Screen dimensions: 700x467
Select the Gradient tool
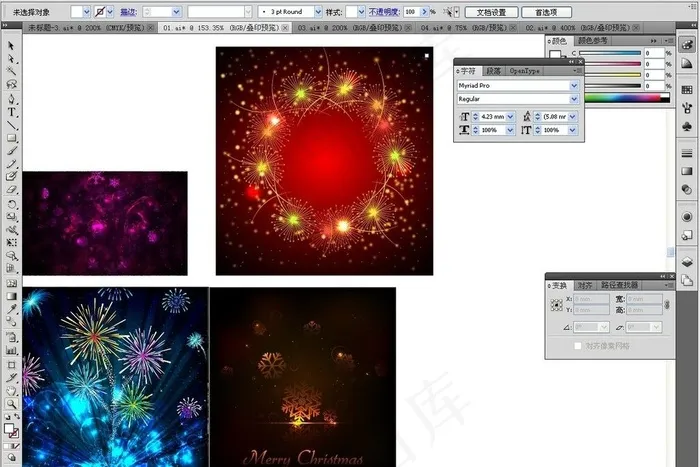(11, 296)
